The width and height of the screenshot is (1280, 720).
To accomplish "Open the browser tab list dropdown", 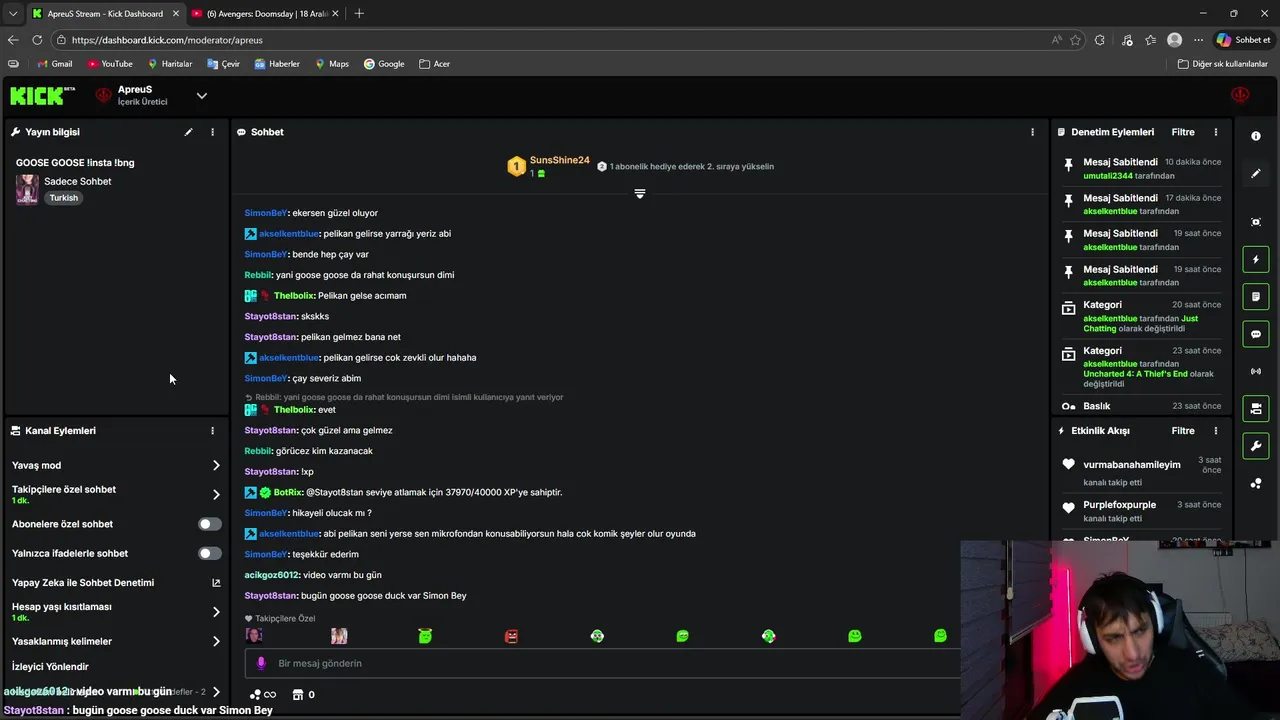I will [12, 14].
